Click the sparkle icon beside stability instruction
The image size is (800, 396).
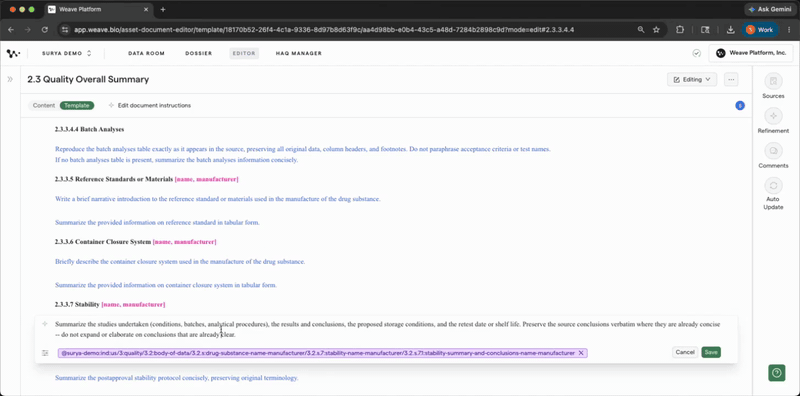(45, 324)
